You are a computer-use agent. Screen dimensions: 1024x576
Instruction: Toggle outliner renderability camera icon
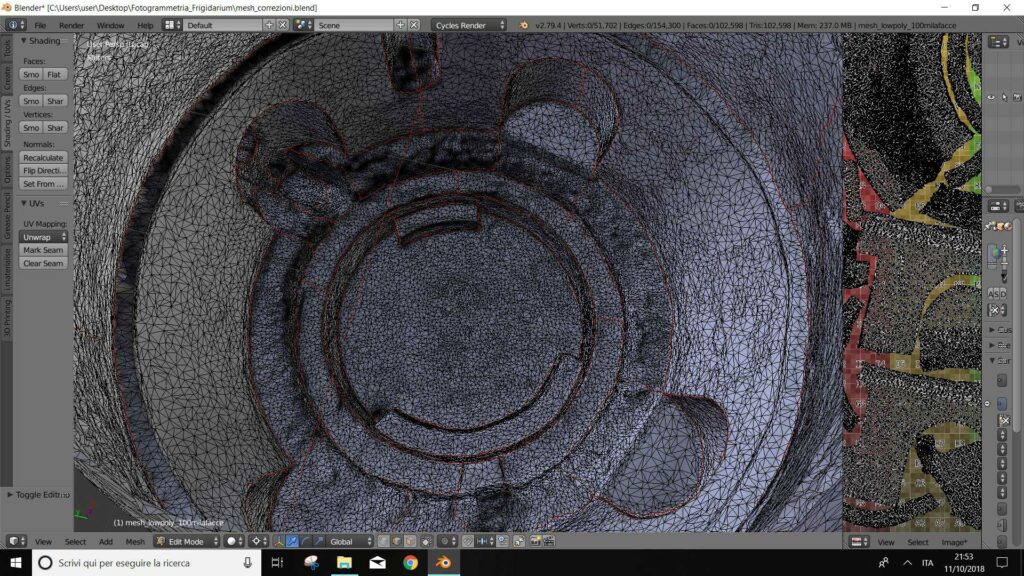[1017, 97]
